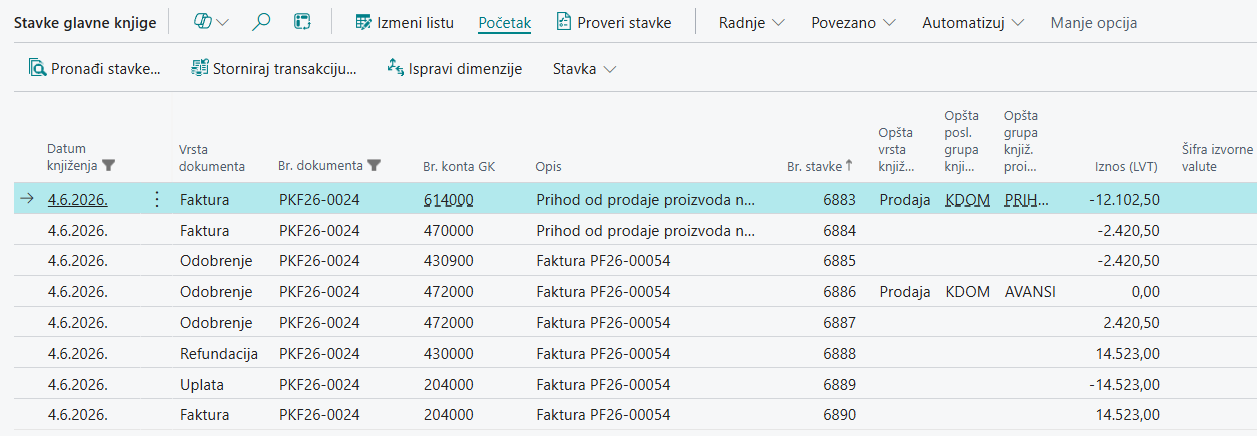Viewport: 1257px width, 436px height.
Task: Expand the Povezano menu
Action: [853, 22]
